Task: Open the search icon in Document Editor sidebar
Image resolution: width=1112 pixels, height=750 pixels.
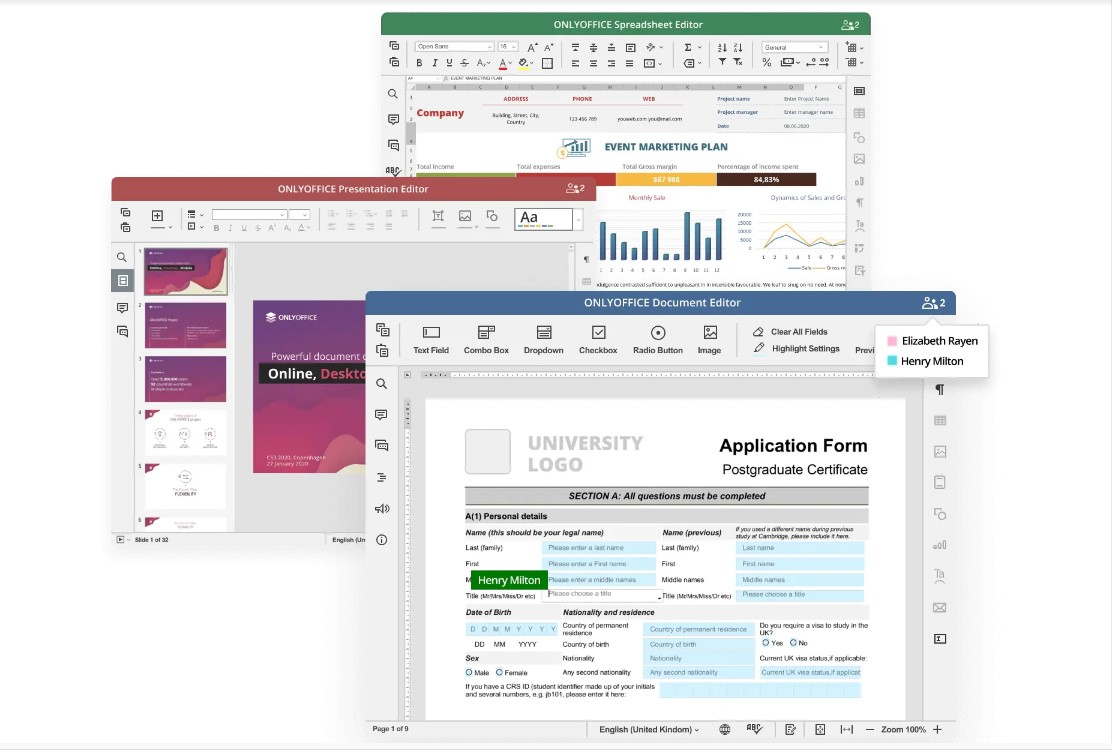Action: coord(382,384)
